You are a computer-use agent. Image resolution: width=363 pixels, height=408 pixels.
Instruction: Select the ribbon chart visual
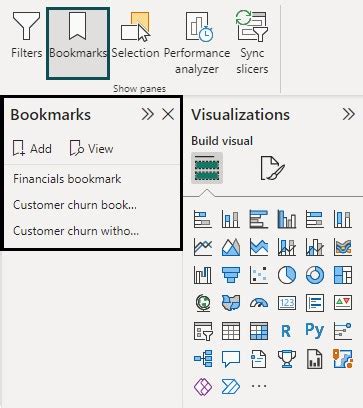pyautogui.click(x=343, y=247)
